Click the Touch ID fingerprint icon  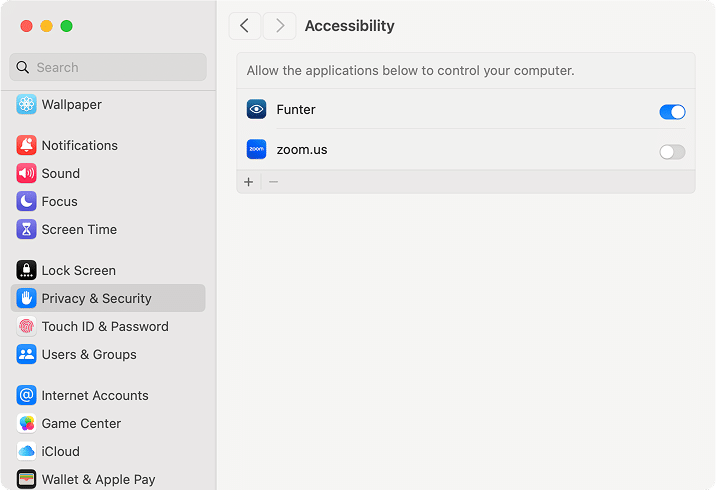click(26, 327)
